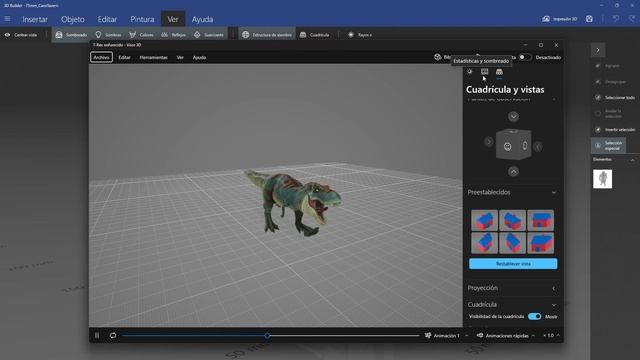Select the third top-row preset view
Screen dimensions: 640x360
[x=540, y=220]
